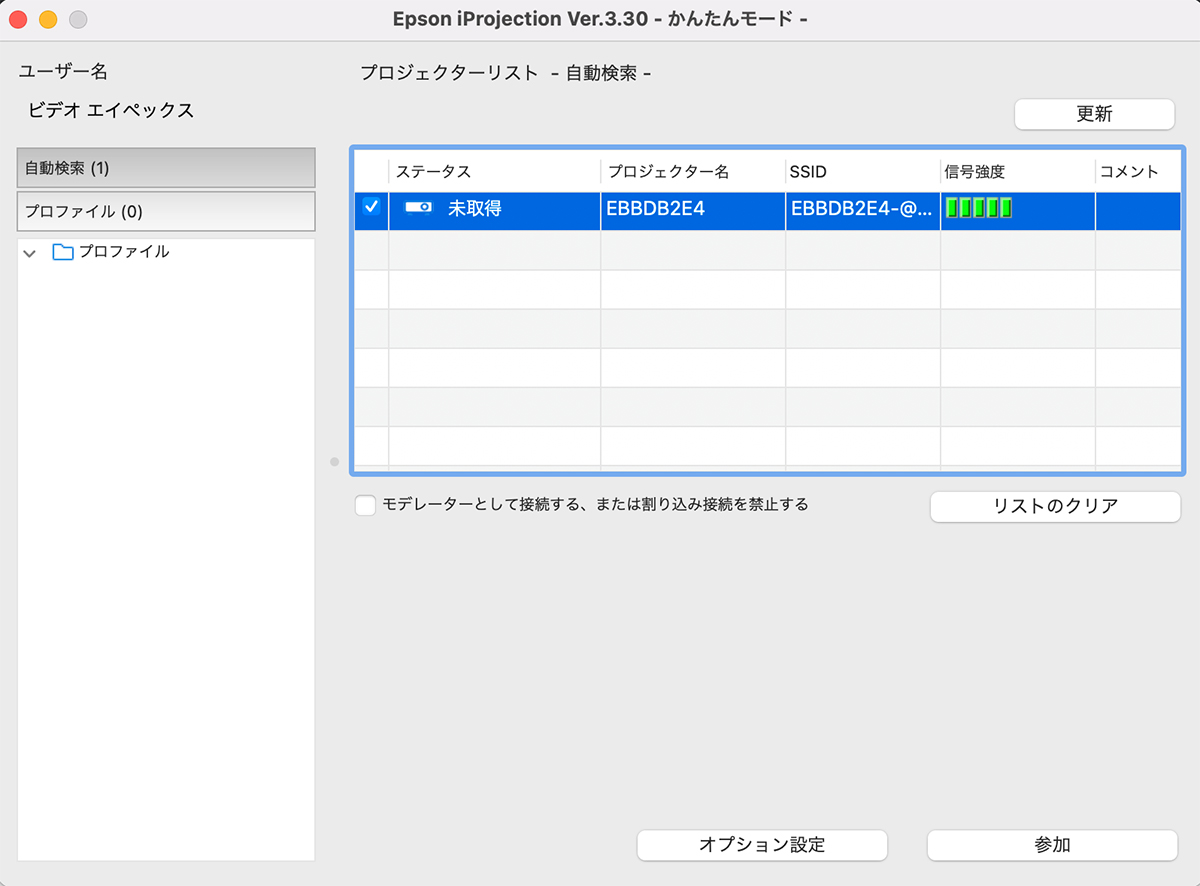Sort by 信号強度 column header
This screenshot has width=1200, height=886.
[1018, 171]
